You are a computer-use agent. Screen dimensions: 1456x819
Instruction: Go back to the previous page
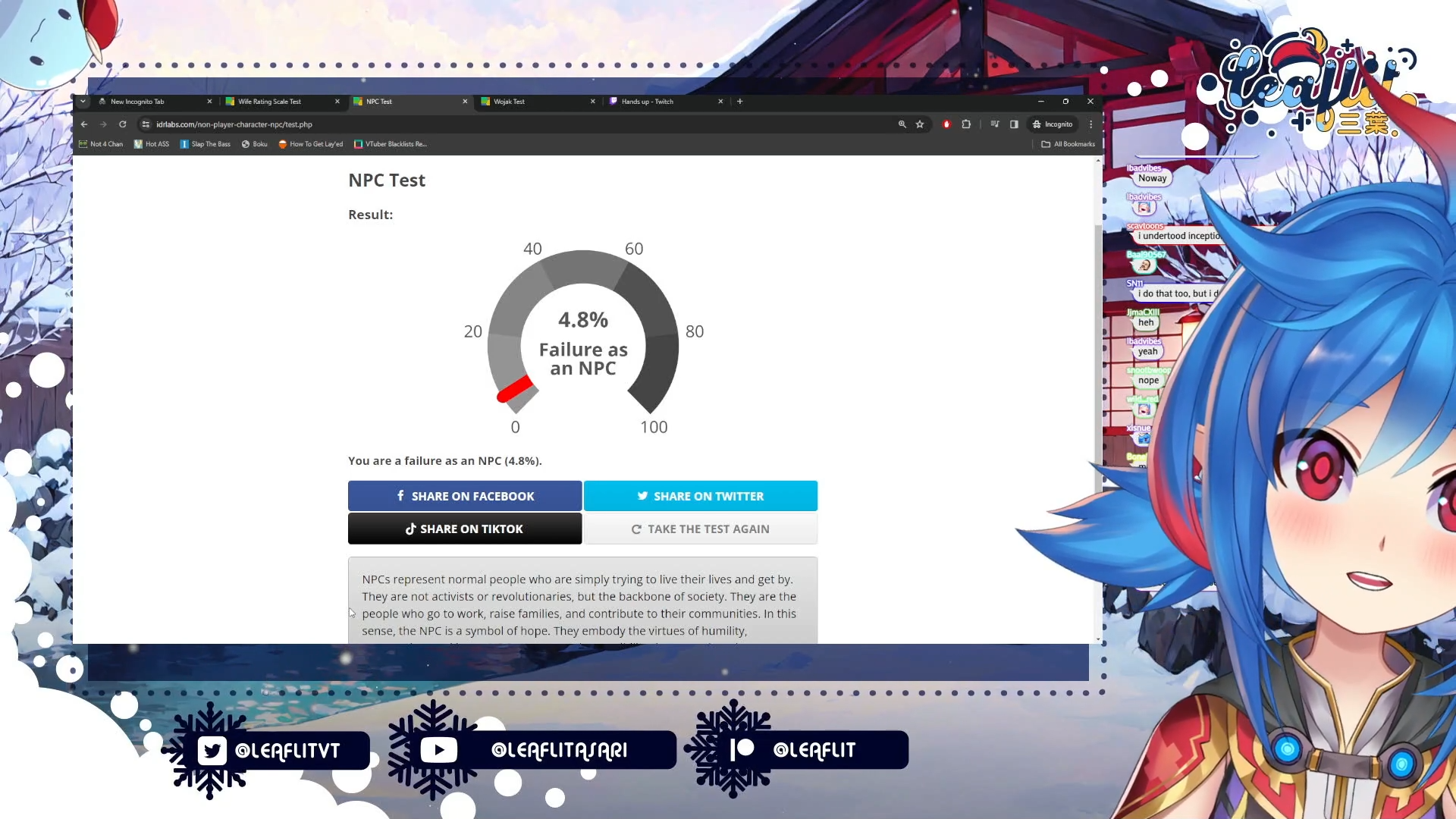84,124
